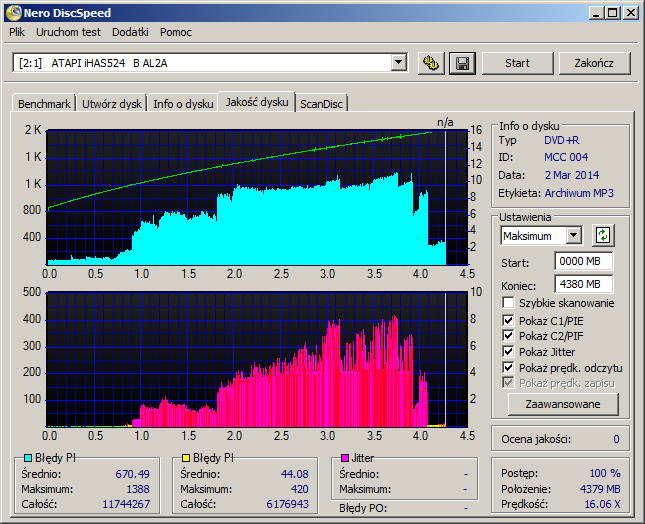Disable Pokaż C1/PIE checkbox
Image resolution: width=645 pixels, height=524 pixels.
(x=508, y=320)
